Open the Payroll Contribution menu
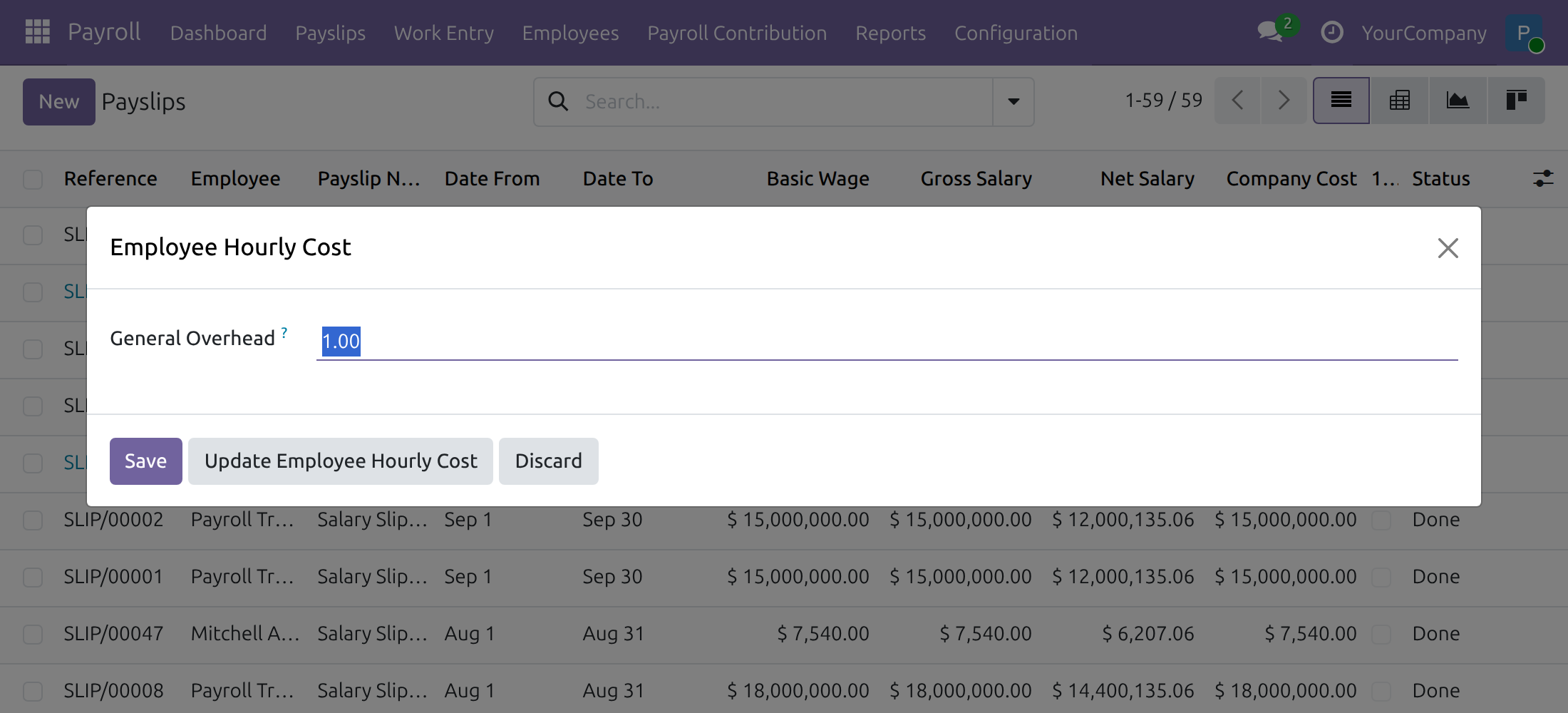1568x713 pixels. click(x=737, y=33)
